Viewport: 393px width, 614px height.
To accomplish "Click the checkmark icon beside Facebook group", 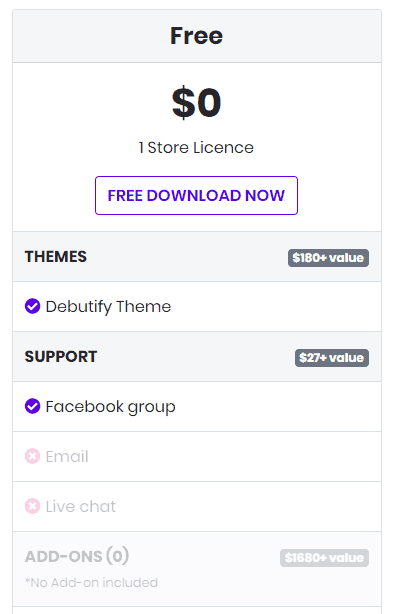I will click(32, 406).
